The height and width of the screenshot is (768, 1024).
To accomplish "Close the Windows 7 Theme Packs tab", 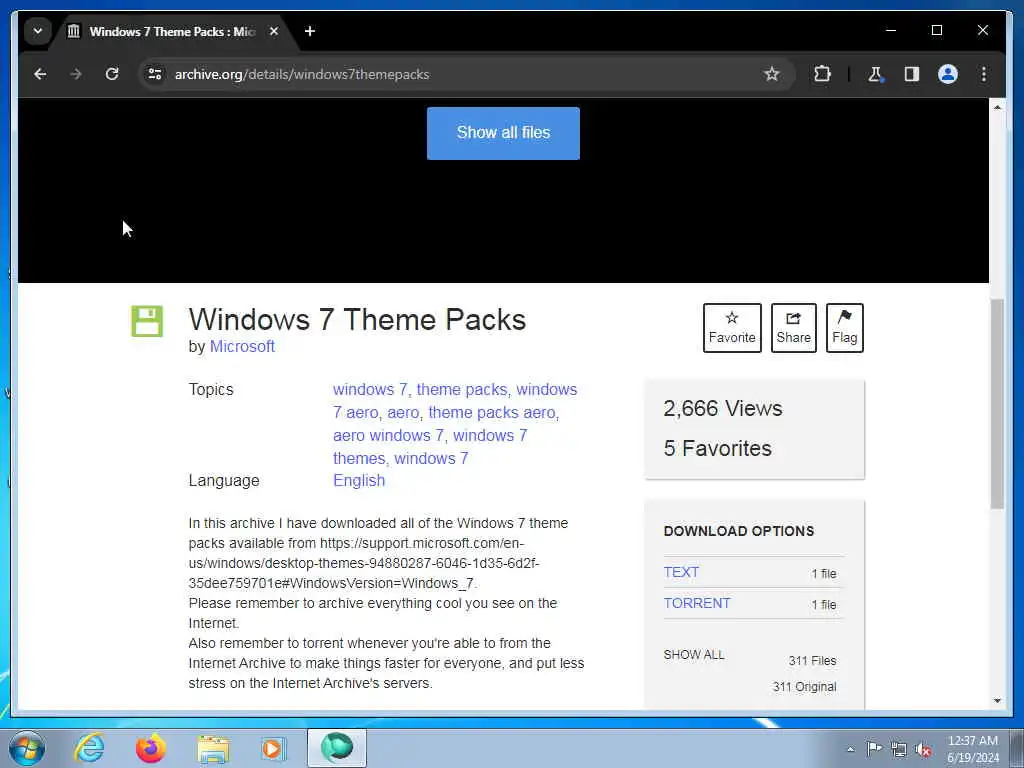I will pyautogui.click(x=274, y=31).
